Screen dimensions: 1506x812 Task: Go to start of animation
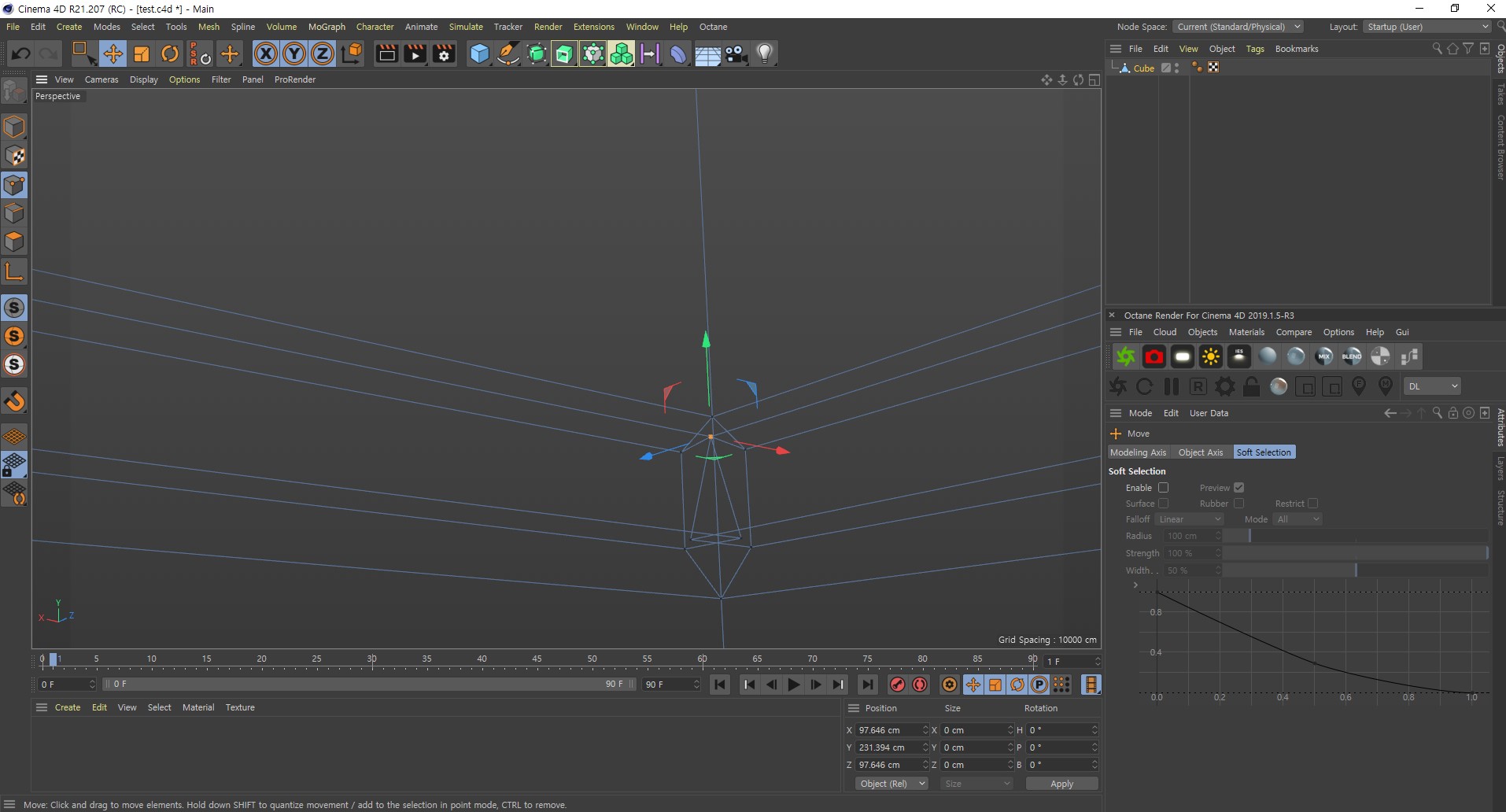pyautogui.click(x=720, y=685)
